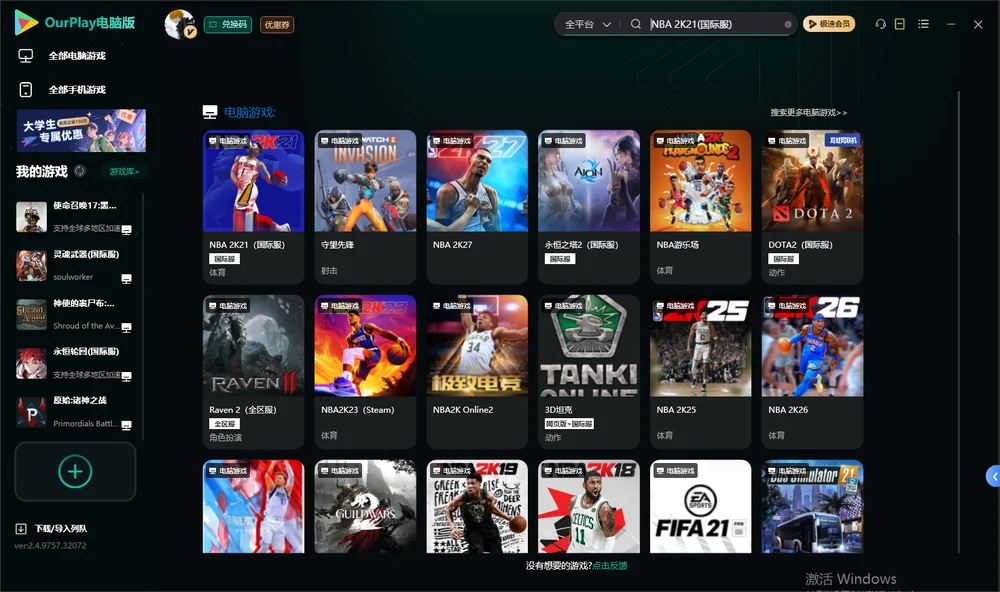Click the version text ver:2.4.9757.32072
This screenshot has height=592, width=1000.
[50, 545]
